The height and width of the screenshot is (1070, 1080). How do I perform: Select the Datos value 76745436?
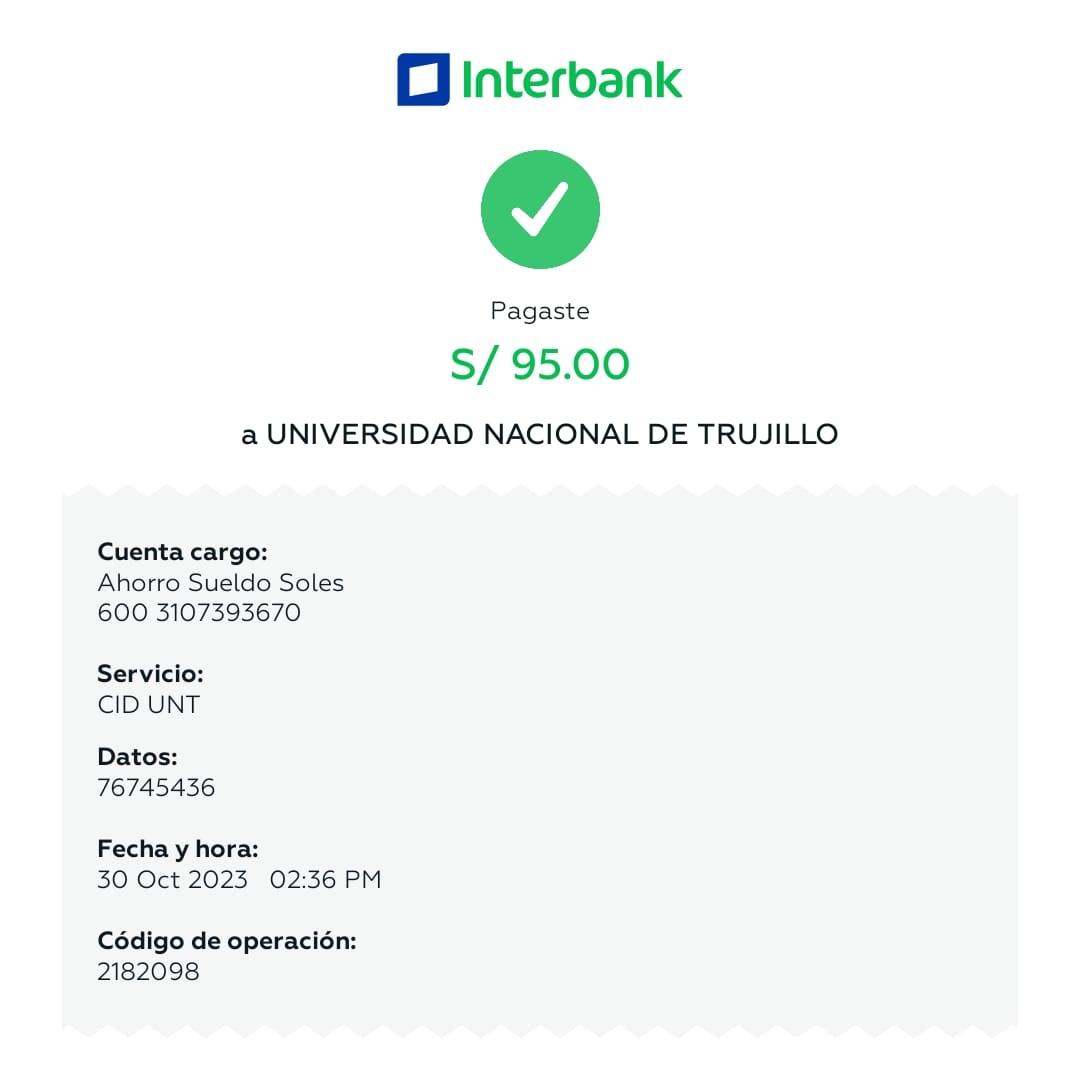[x=156, y=787]
